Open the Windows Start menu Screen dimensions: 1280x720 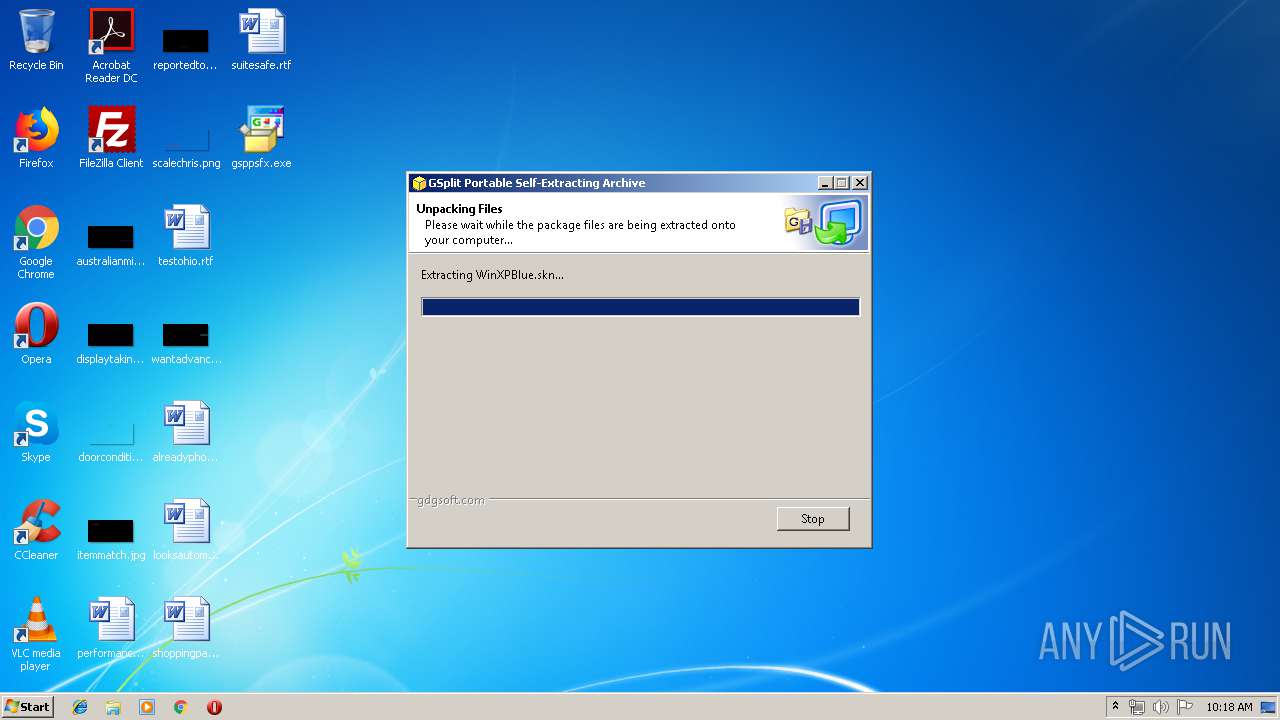[x=27, y=707]
